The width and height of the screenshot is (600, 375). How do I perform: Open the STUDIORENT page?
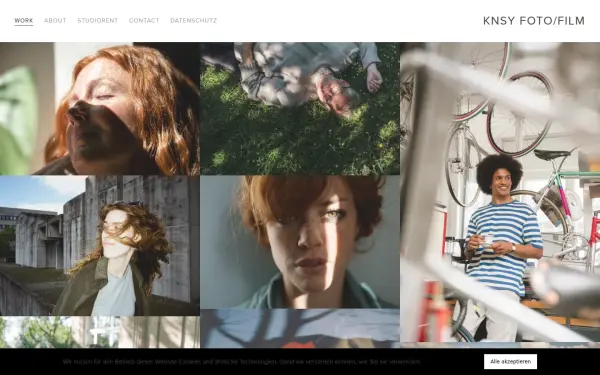click(98, 21)
